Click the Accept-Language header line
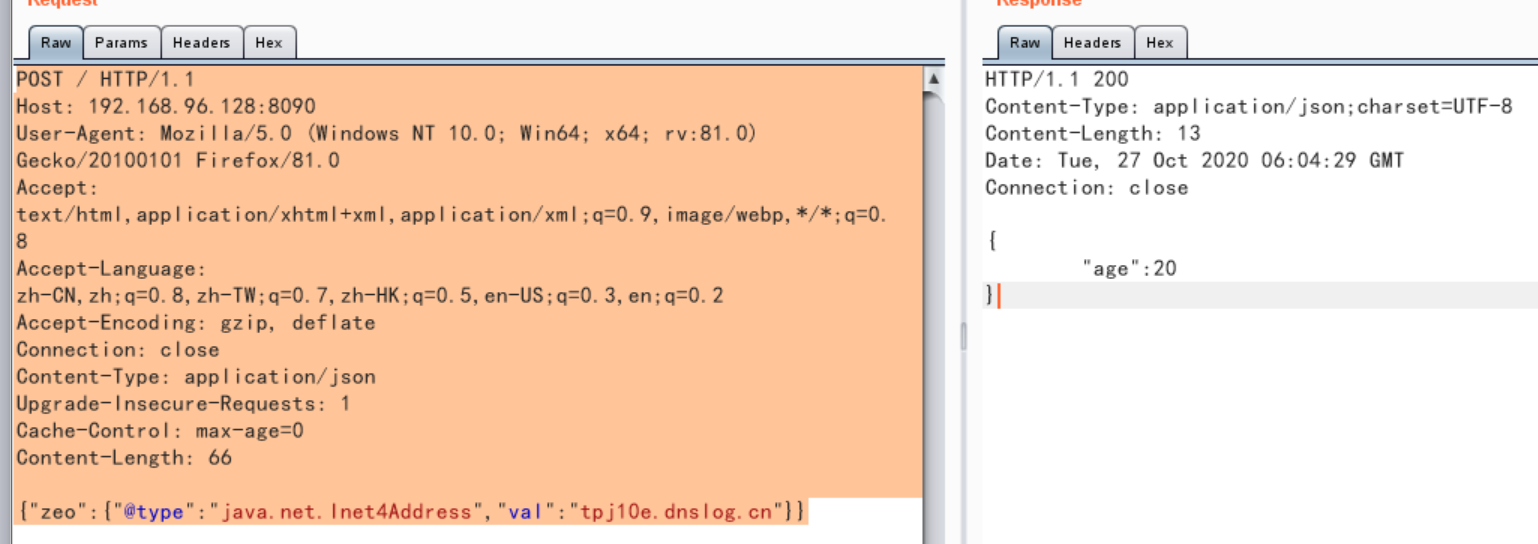The width and height of the screenshot is (1538, 544). point(110,269)
